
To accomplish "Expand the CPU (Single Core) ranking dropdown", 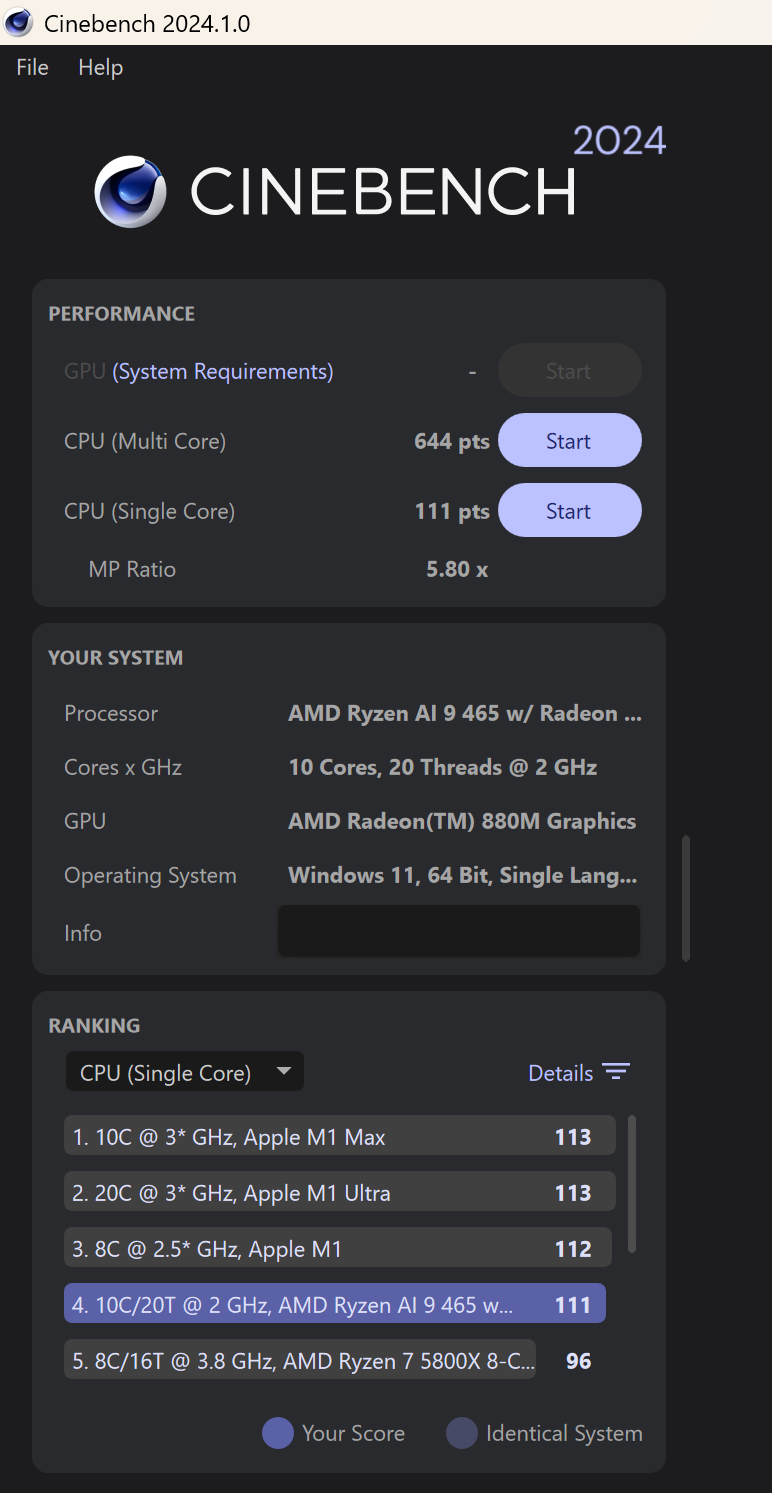I will 185,1072.
